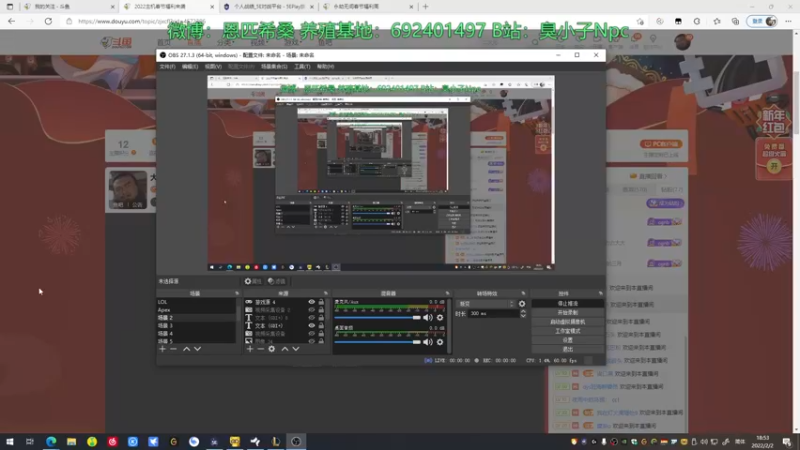This screenshot has height=450, width=800.
Task: Click the browser address bar
Action: (352, 21)
